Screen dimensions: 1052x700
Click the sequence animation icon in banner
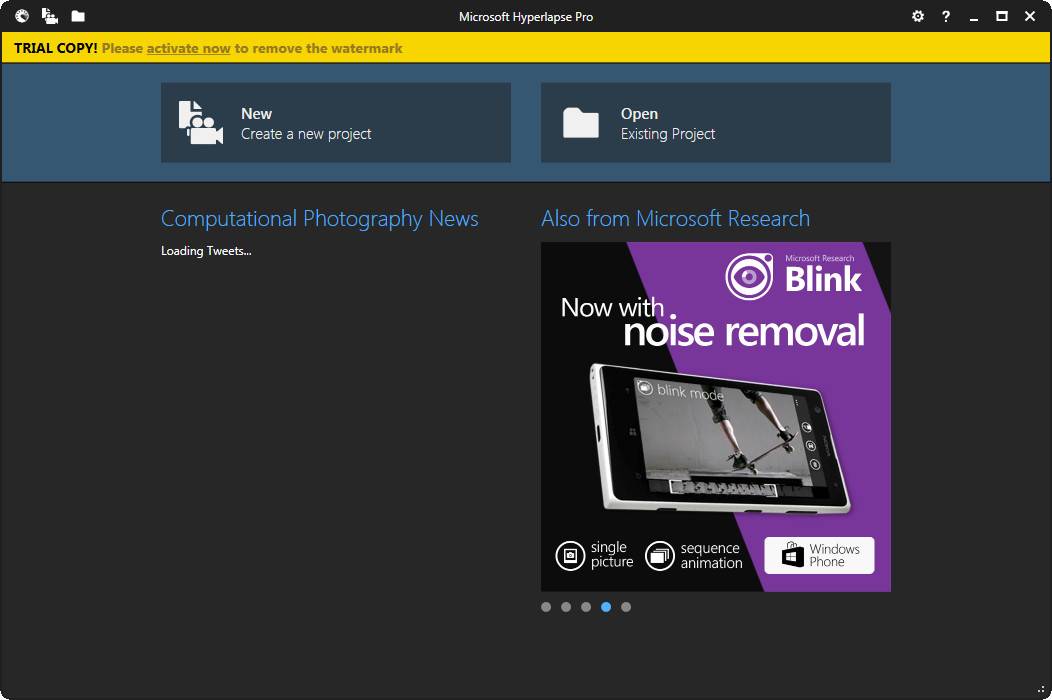pos(660,556)
